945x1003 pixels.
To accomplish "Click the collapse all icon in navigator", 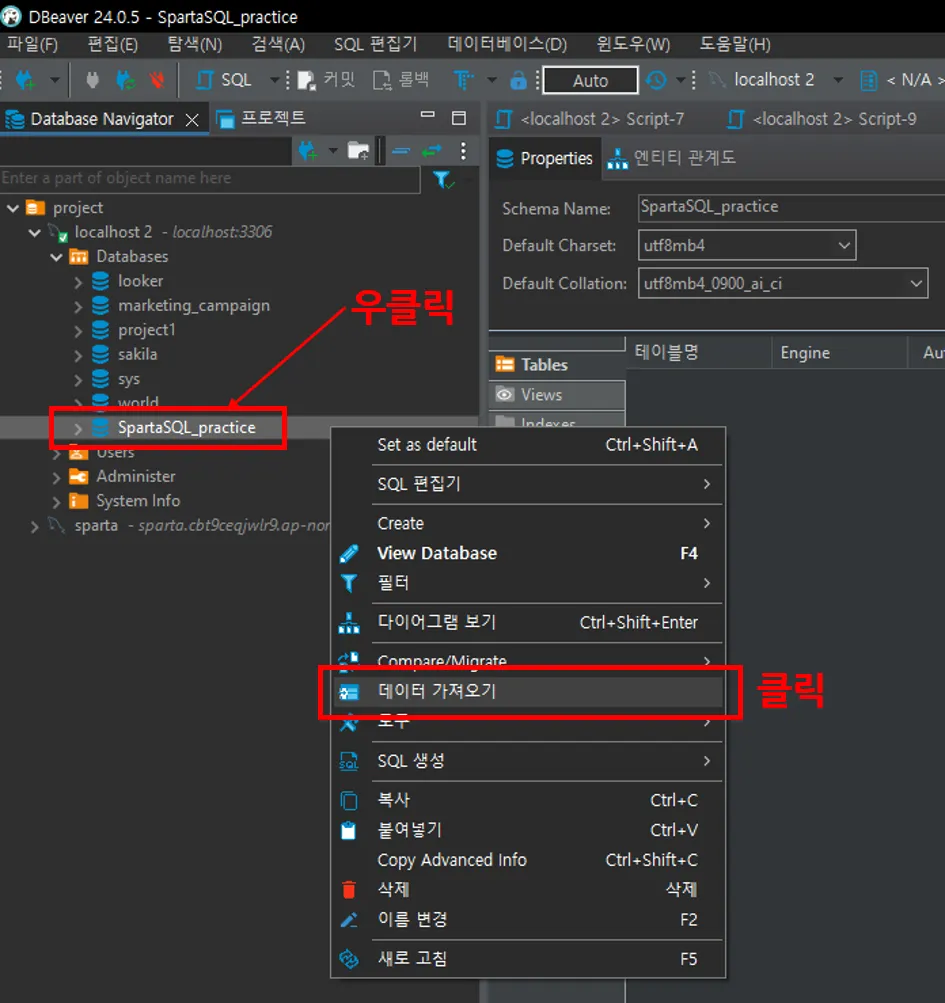I will (x=401, y=151).
